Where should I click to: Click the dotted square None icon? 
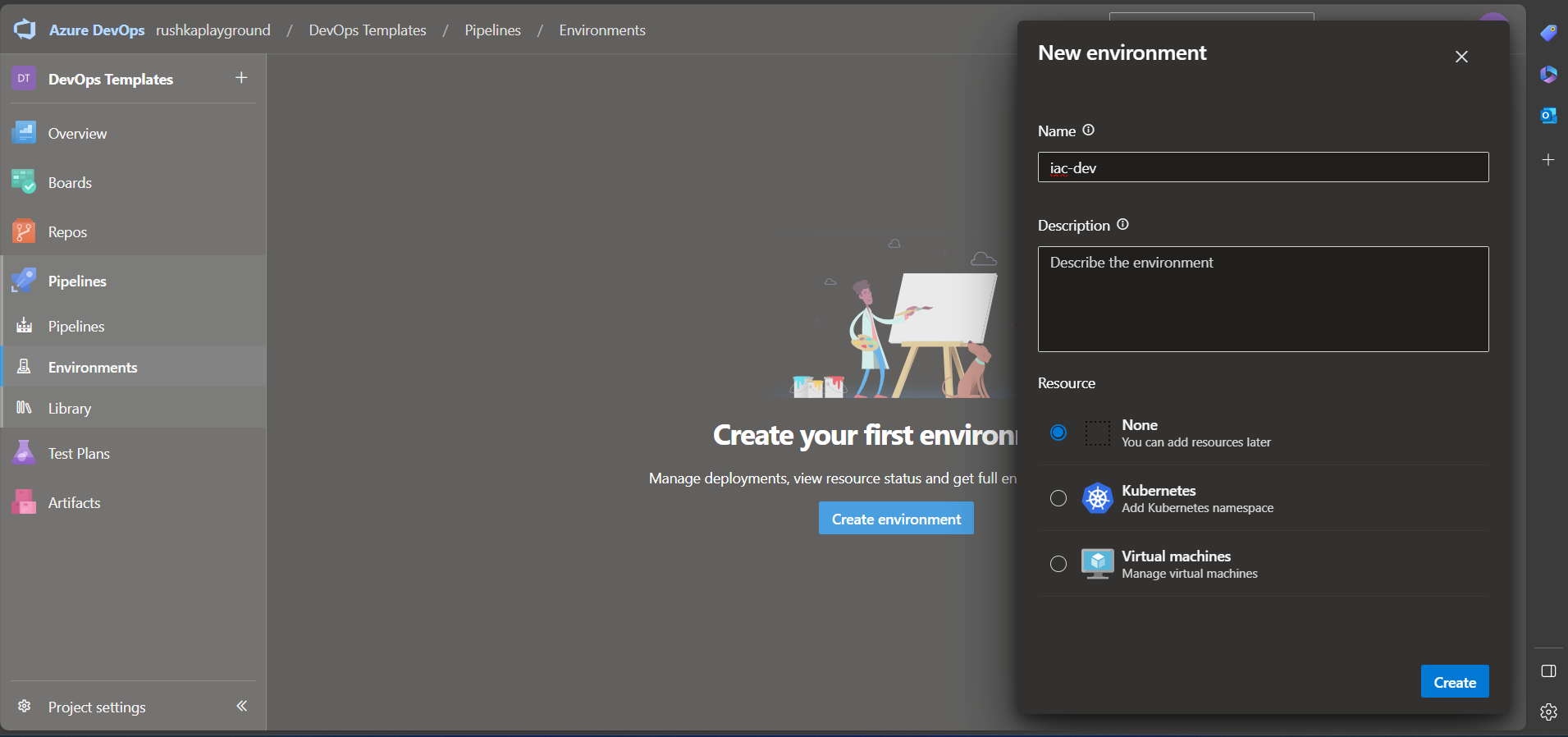pos(1097,433)
